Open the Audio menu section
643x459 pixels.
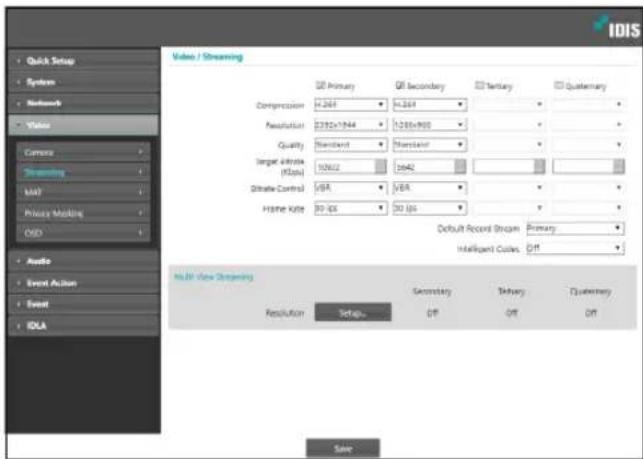pyautogui.click(x=84, y=261)
